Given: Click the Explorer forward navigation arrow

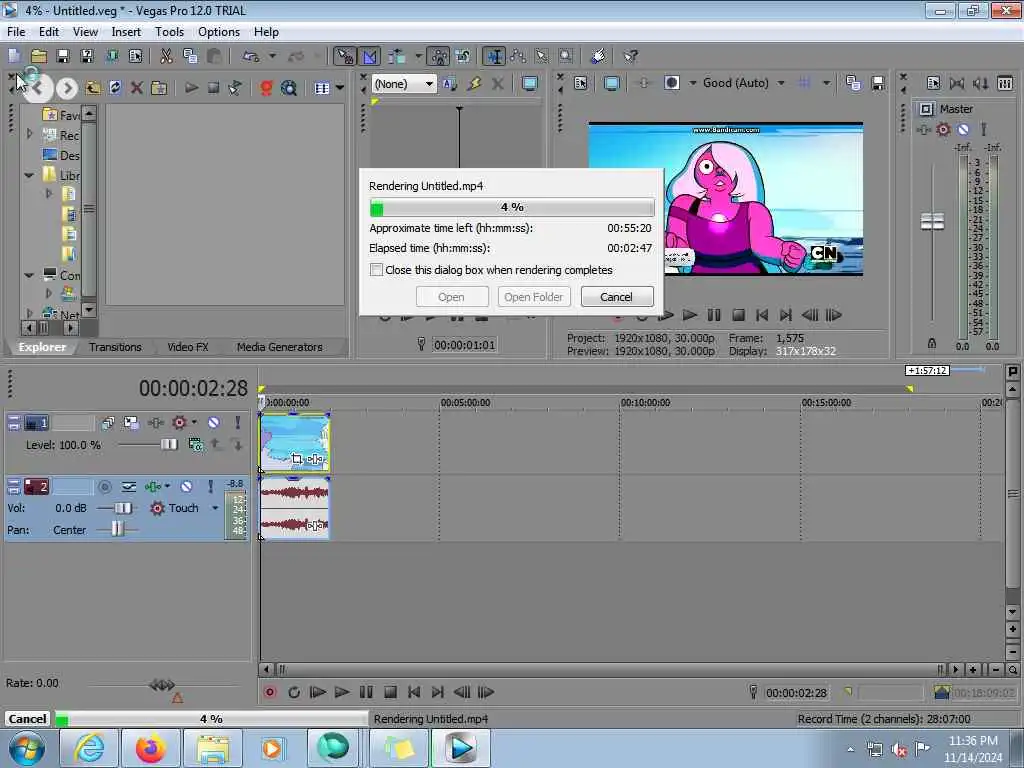Looking at the screenshot, I should pyautogui.click(x=67, y=88).
